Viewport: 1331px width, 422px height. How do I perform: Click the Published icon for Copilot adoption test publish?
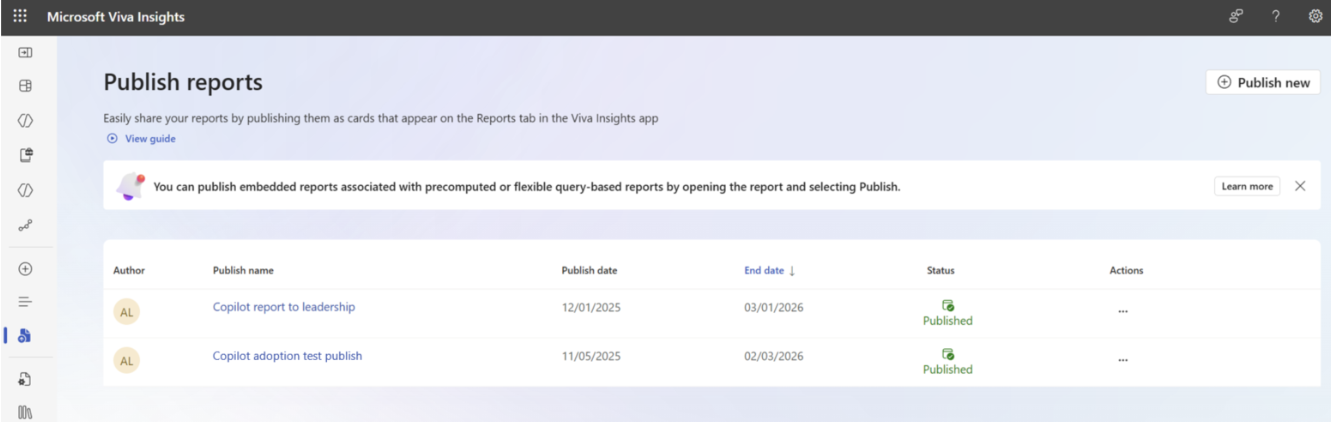click(x=948, y=354)
